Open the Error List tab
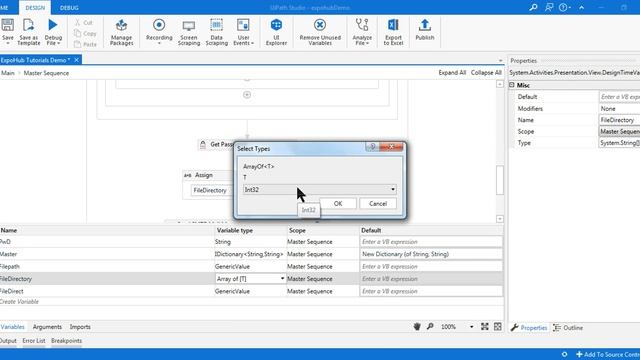This screenshot has height=360, width=640. pyautogui.click(x=34, y=340)
